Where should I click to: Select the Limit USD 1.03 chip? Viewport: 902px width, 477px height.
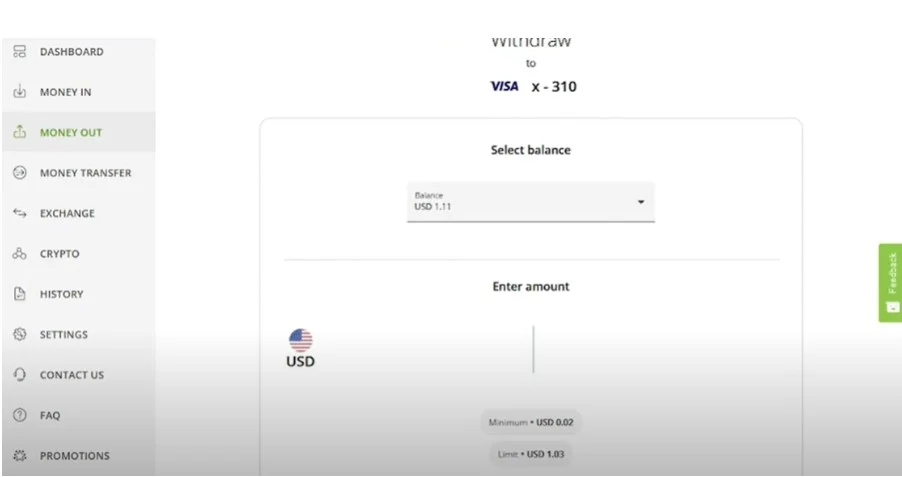pyautogui.click(x=531, y=456)
